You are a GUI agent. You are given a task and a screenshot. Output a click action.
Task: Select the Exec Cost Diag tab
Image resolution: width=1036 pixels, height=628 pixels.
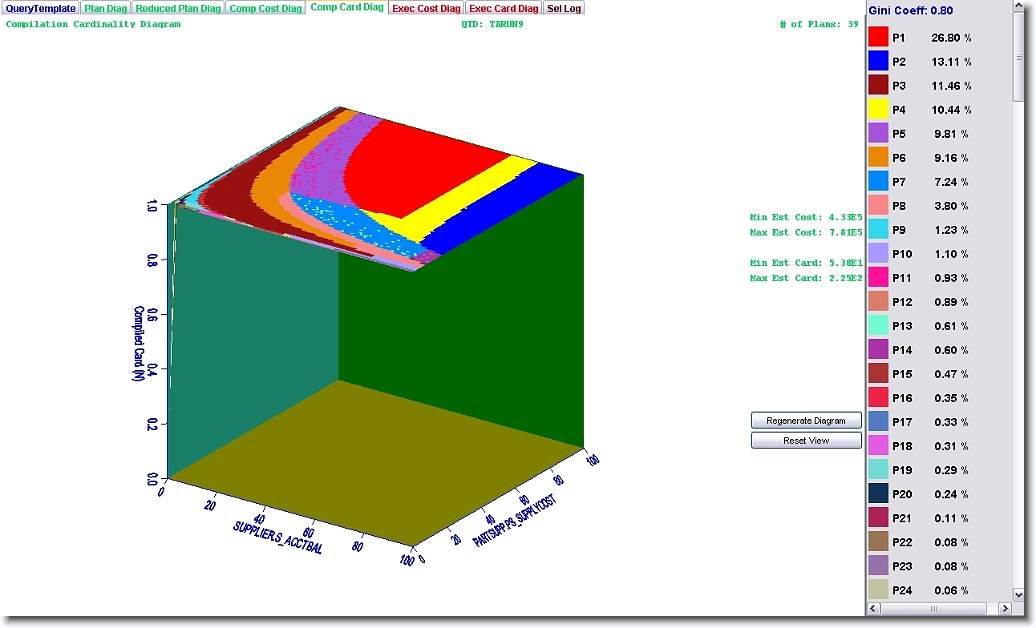(427, 8)
